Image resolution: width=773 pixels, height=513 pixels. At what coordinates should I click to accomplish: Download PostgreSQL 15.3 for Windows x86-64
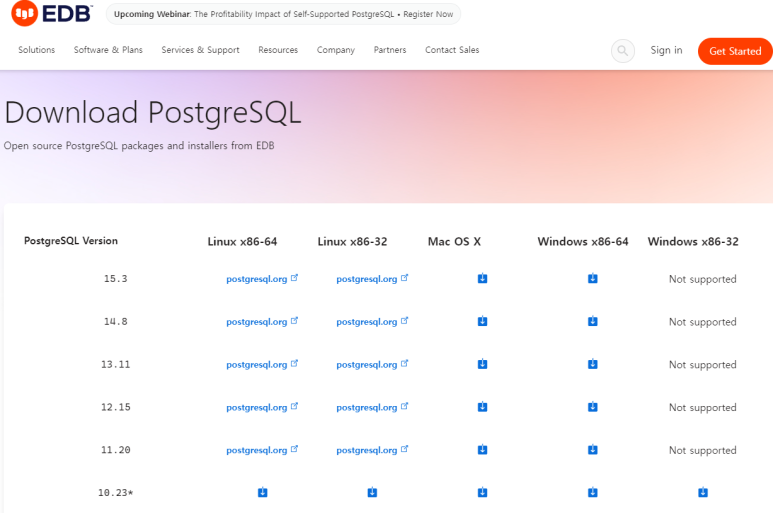tap(593, 278)
